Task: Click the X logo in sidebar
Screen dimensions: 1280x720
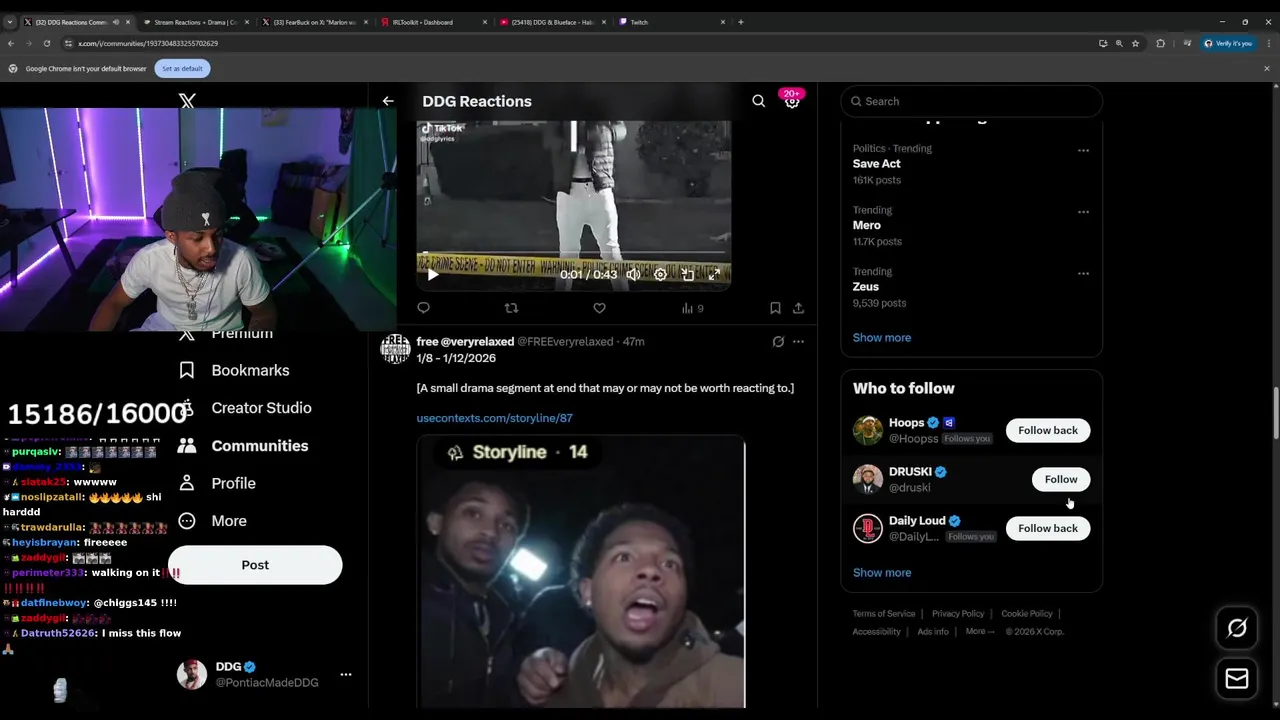Action: coord(187,101)
